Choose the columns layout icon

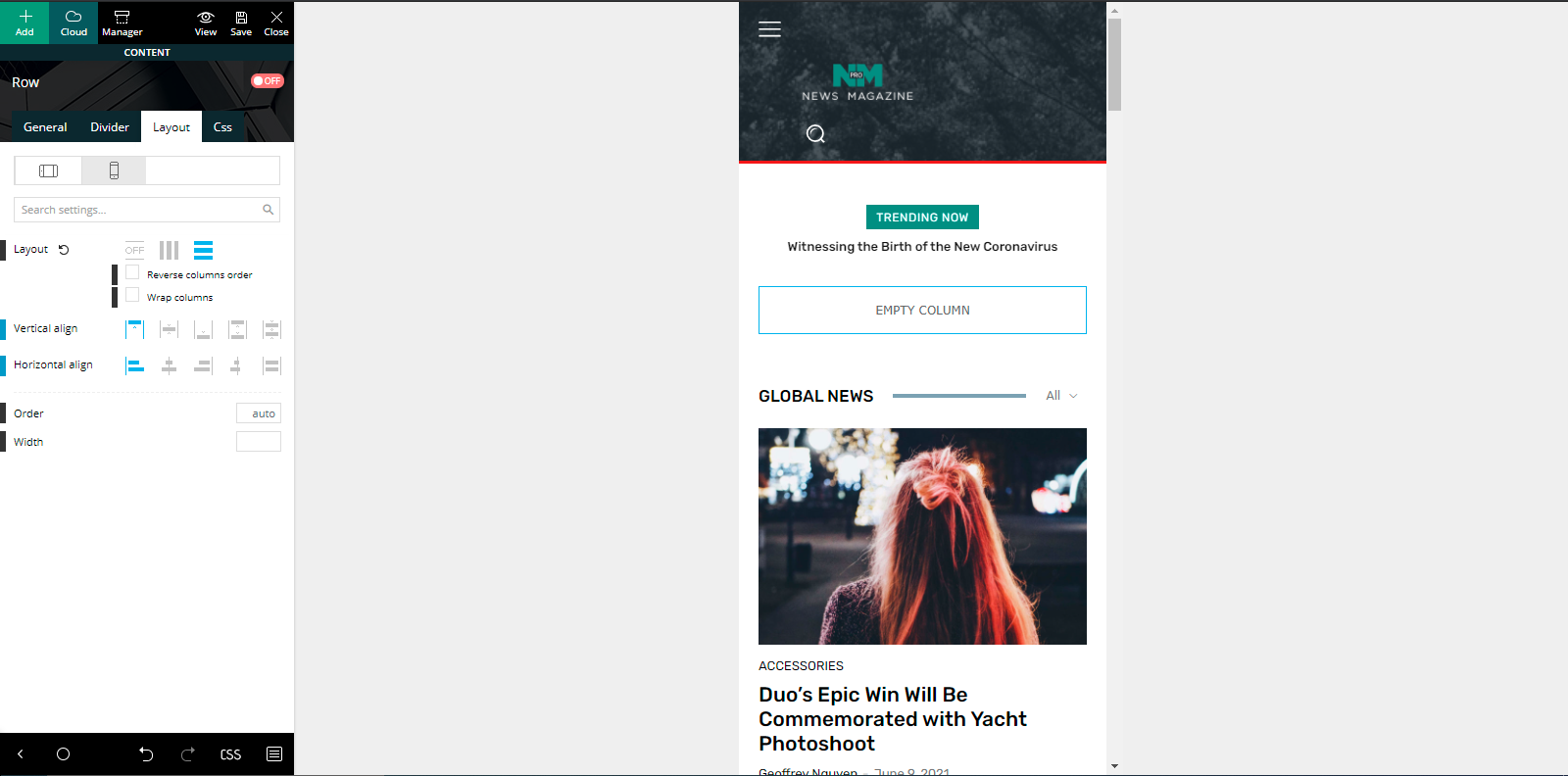(169, 250)
